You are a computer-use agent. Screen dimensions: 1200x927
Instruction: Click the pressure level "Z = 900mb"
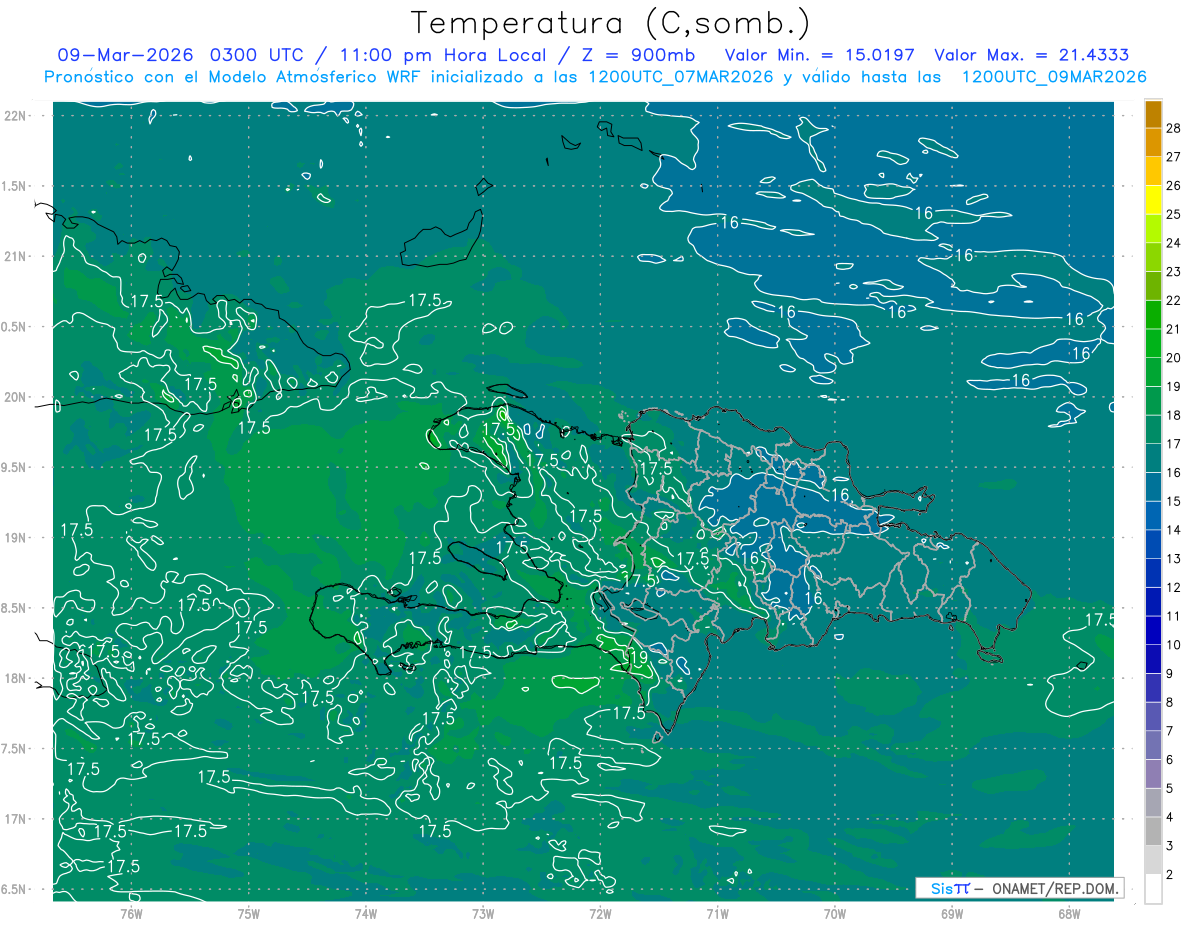pos(636,55)
